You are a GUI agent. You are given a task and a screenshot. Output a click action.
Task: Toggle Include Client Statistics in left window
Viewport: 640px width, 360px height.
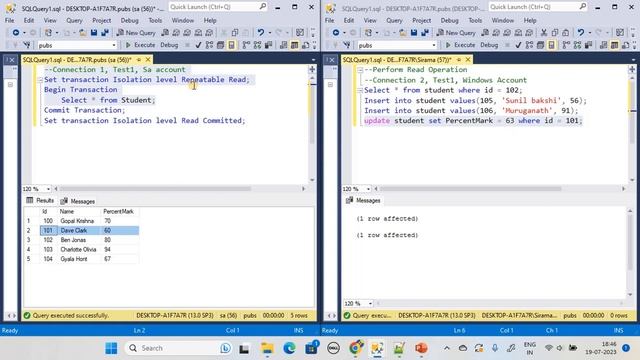coord(269,45)
